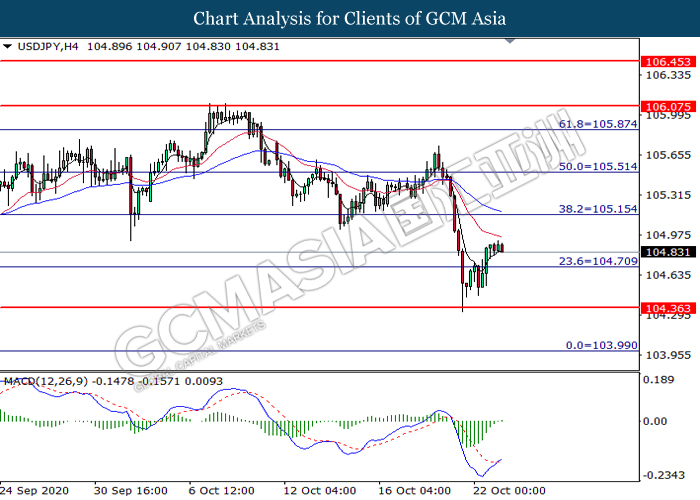The width and height of the screenshot is (700, 500).
Task: Click the 22 Oct 00:00 time label
Action: click(x=509, y=491)
